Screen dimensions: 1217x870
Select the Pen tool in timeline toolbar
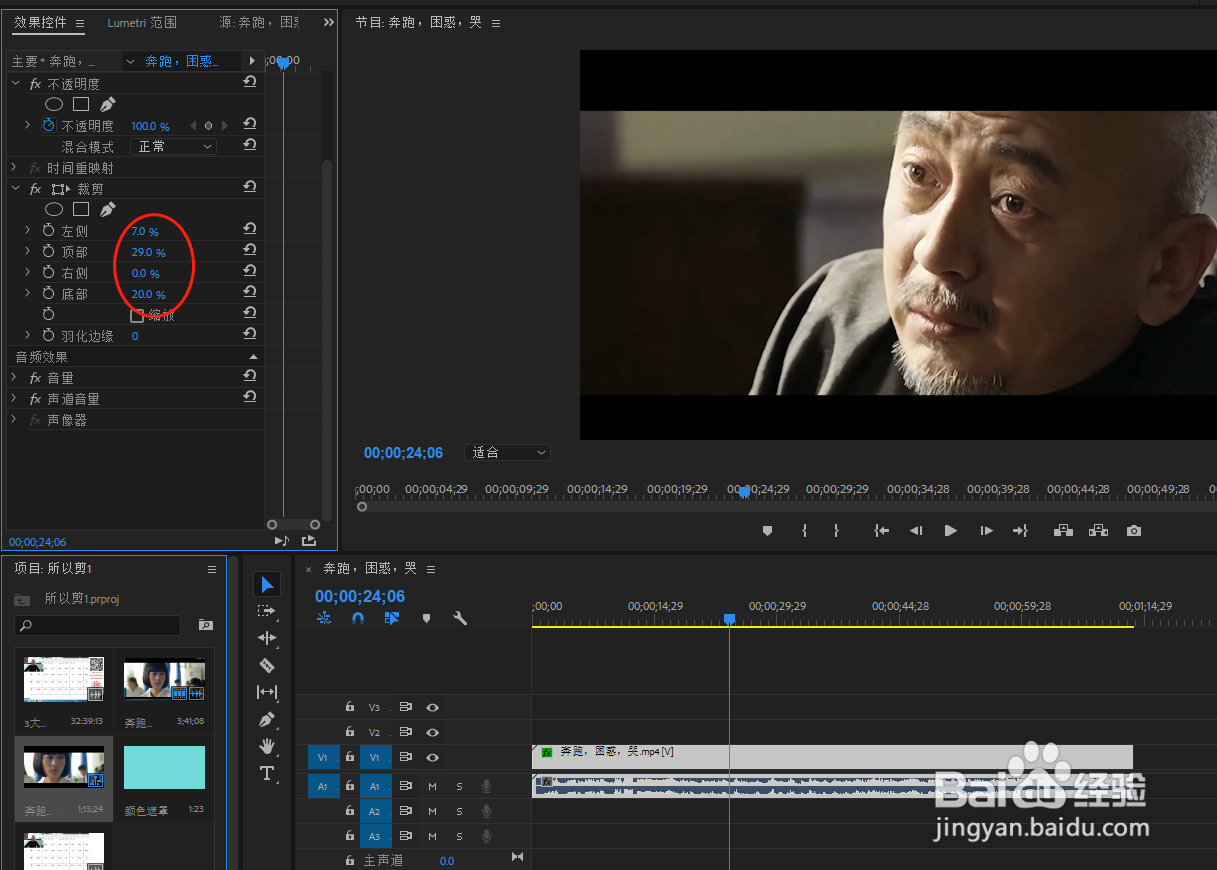tap(267, 719)
